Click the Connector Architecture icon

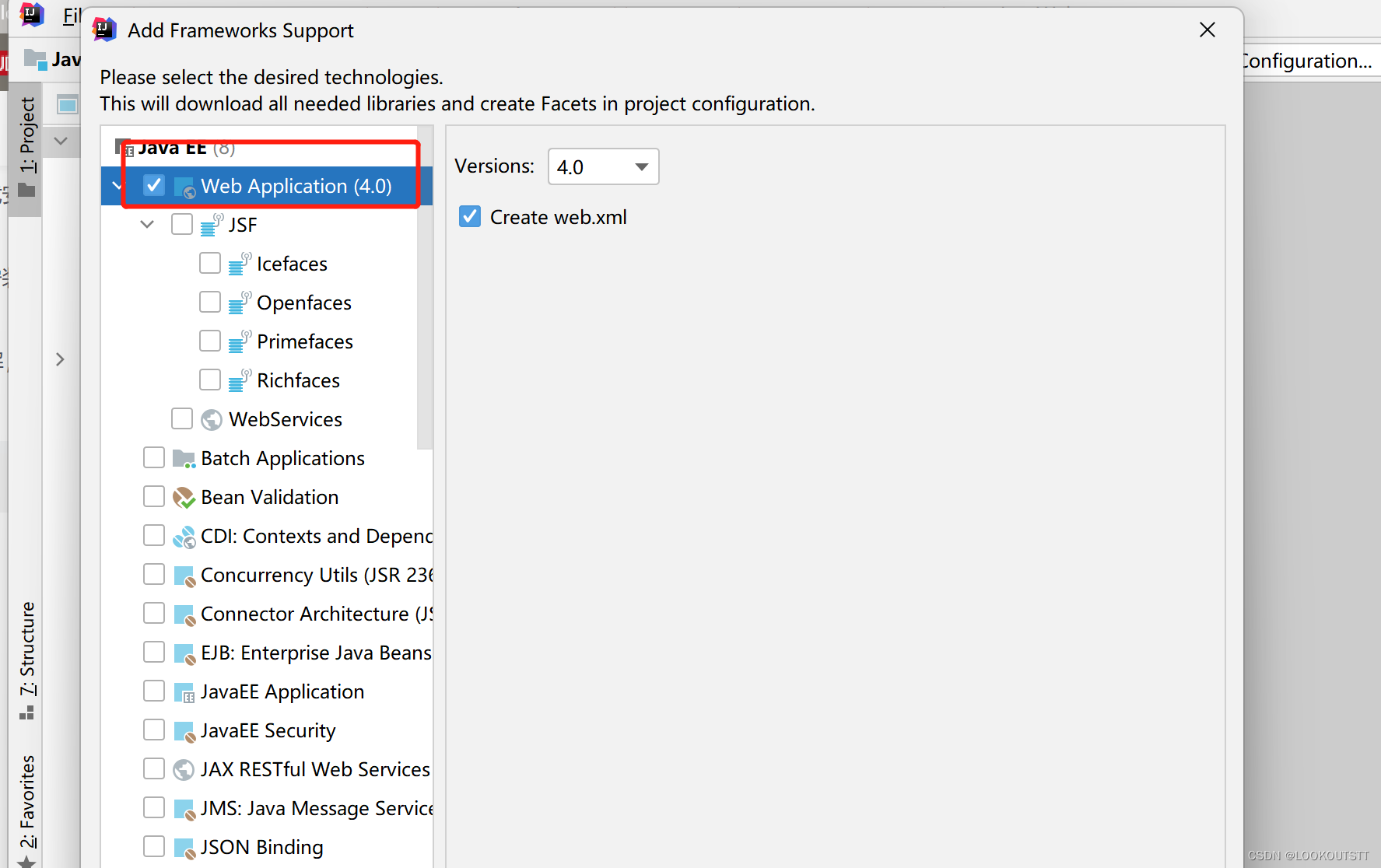tap(184, 615)
